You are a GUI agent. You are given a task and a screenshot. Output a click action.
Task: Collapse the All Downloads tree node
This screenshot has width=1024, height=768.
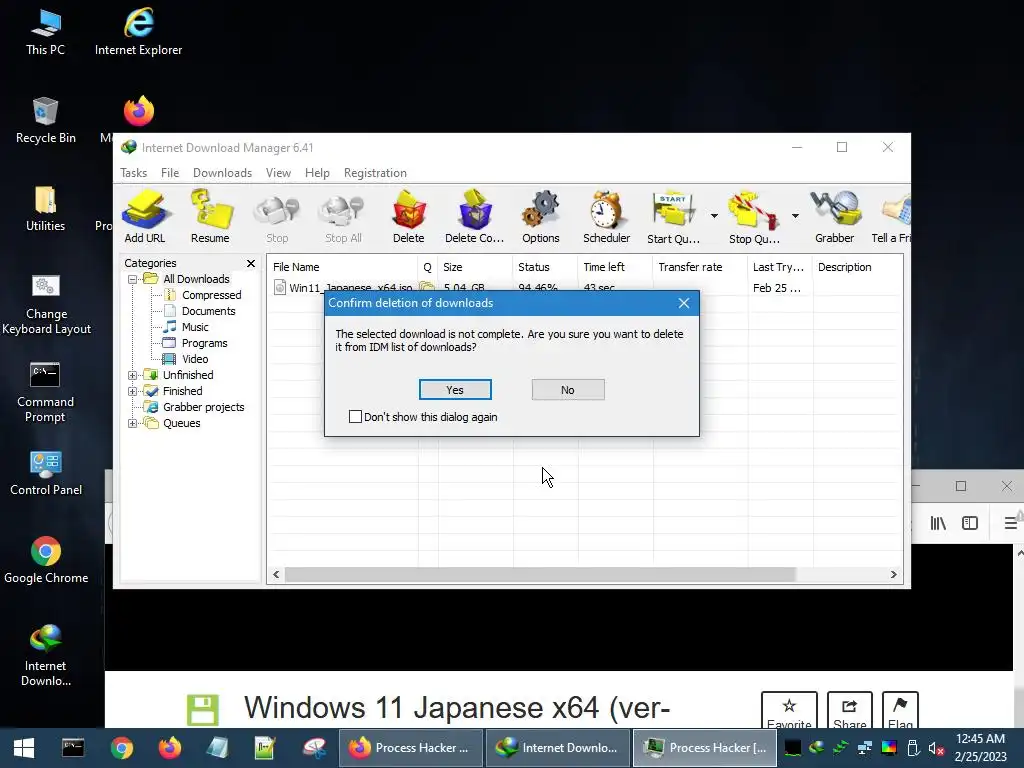(133, 280)
